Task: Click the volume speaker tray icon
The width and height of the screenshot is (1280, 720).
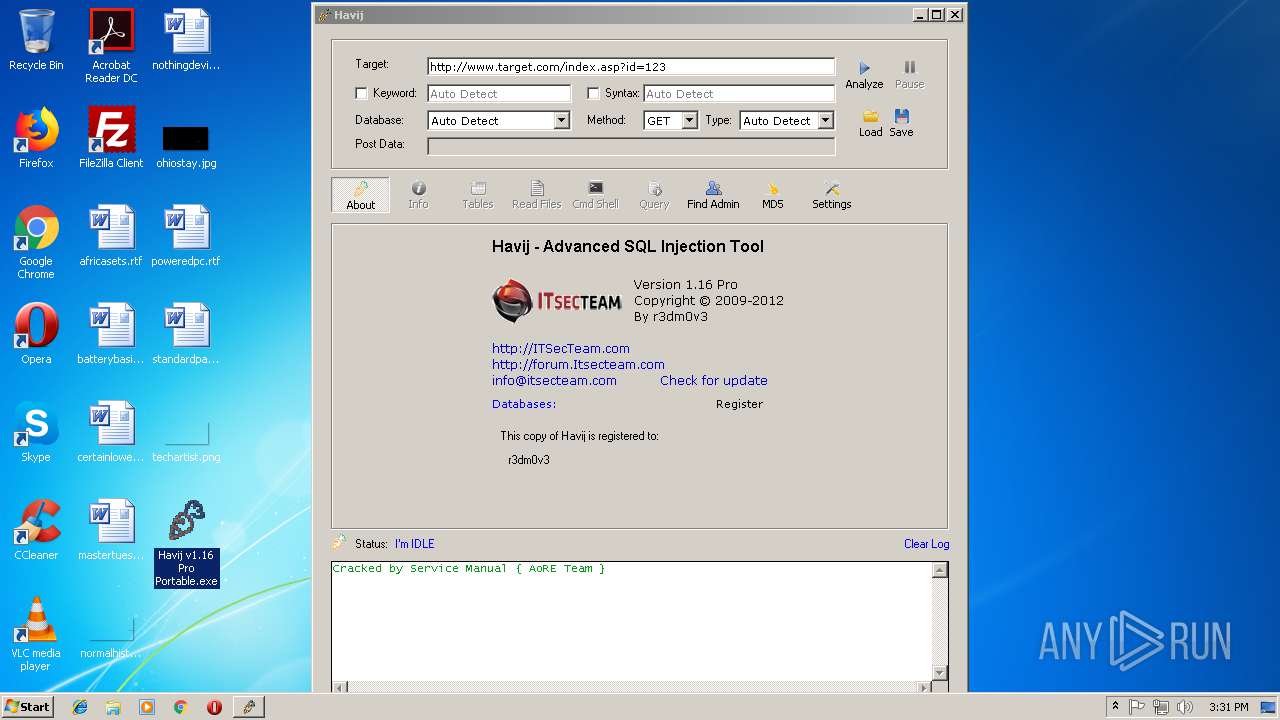Action: [x=1185, y=707]
